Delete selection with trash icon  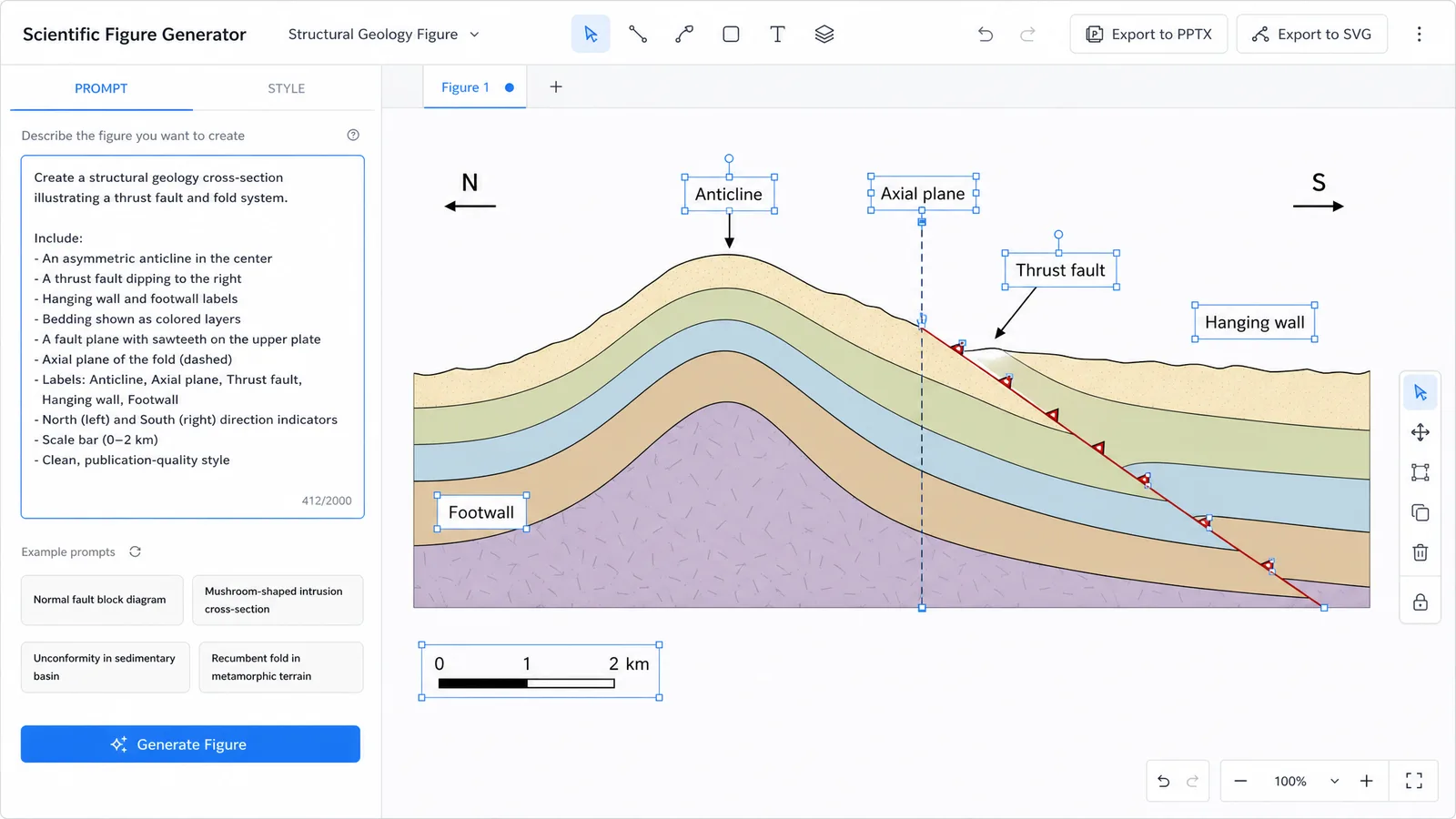(x=1421, y=552)
